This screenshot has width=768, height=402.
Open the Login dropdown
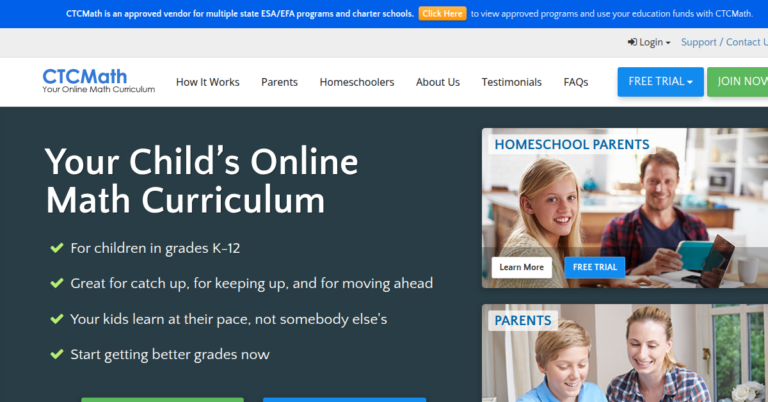649,42
